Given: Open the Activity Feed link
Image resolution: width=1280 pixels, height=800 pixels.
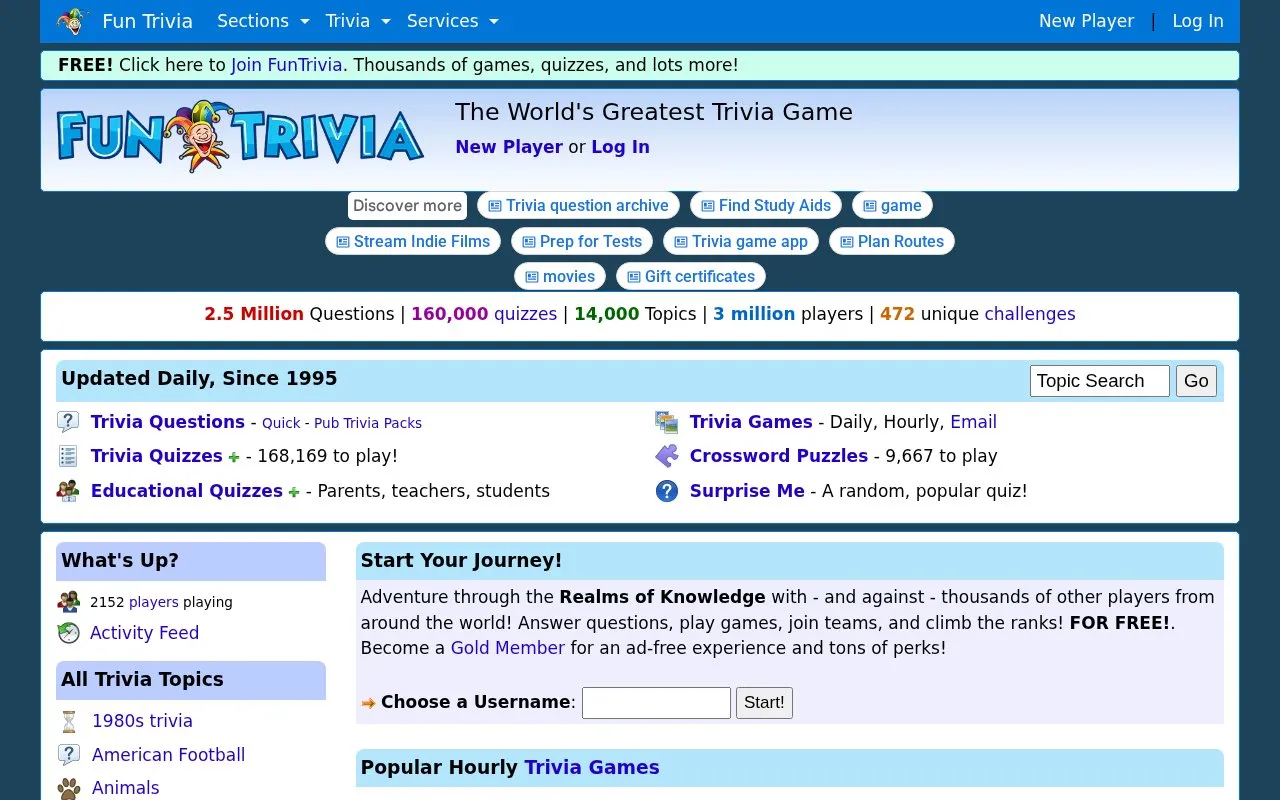Looking at the screenshot, I should (144, 633).
